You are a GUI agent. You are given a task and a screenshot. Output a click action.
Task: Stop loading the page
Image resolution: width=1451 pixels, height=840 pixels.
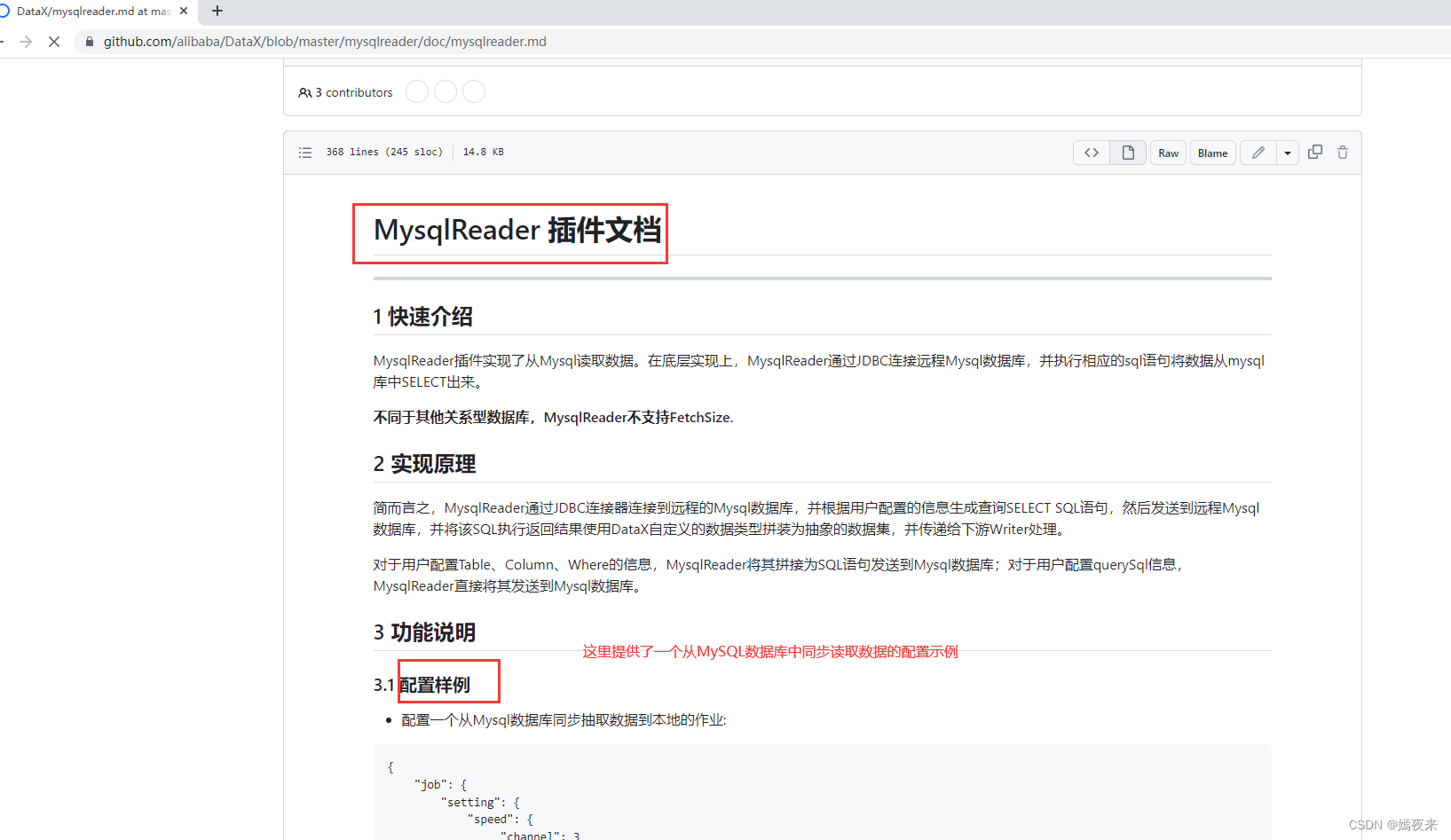(54, 42)
